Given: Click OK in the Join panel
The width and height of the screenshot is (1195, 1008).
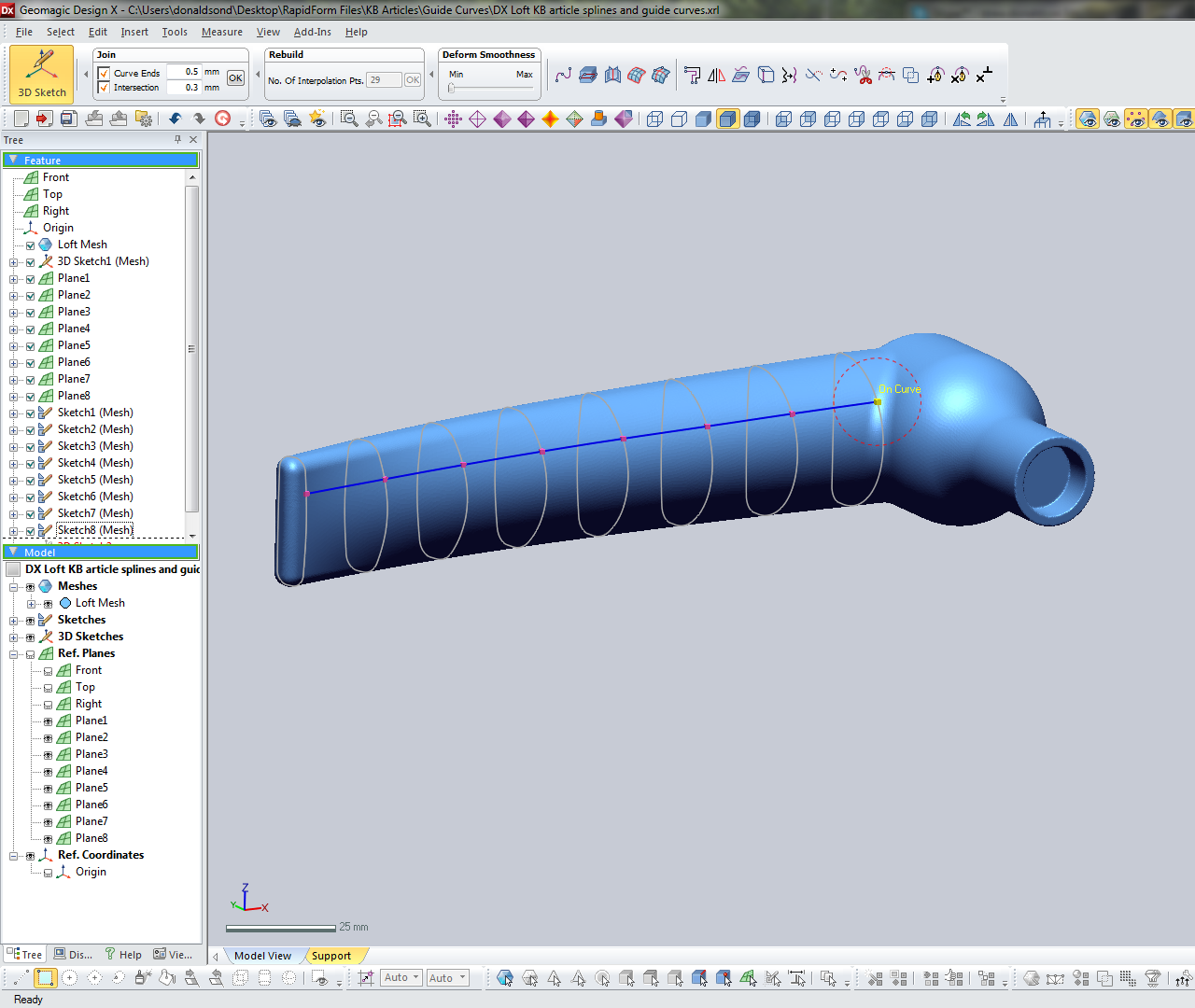Looking at the screenshot, I should [x=235, y=78].
